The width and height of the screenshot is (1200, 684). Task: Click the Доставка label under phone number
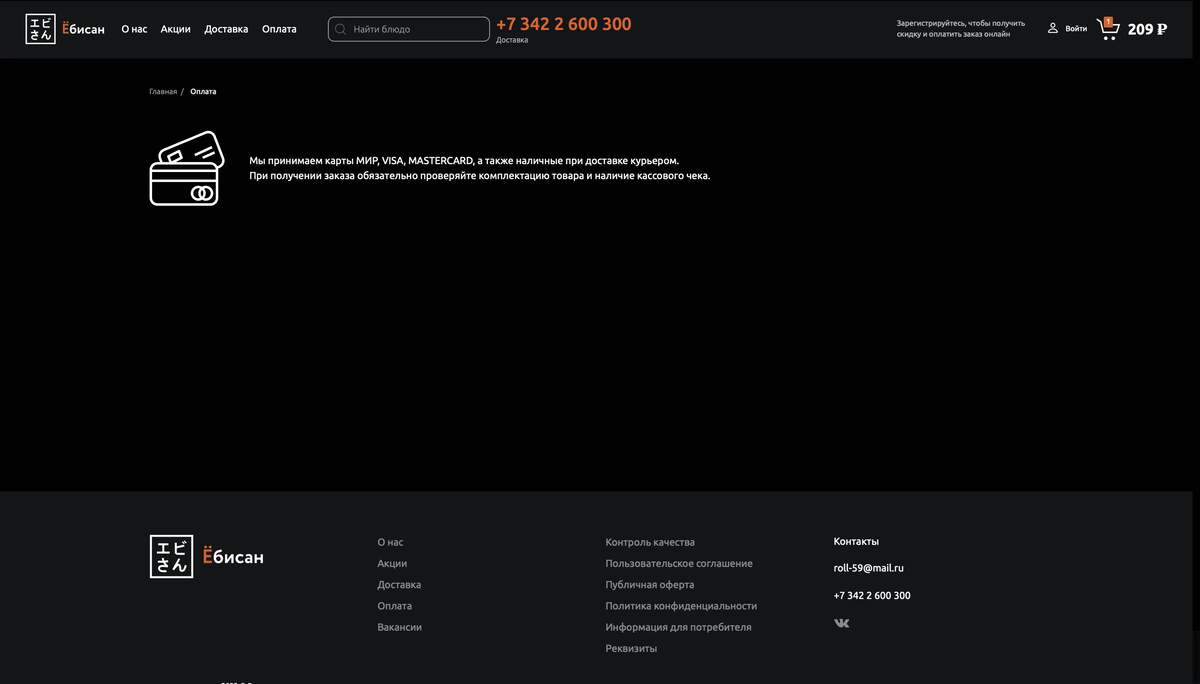coord(512,40)
